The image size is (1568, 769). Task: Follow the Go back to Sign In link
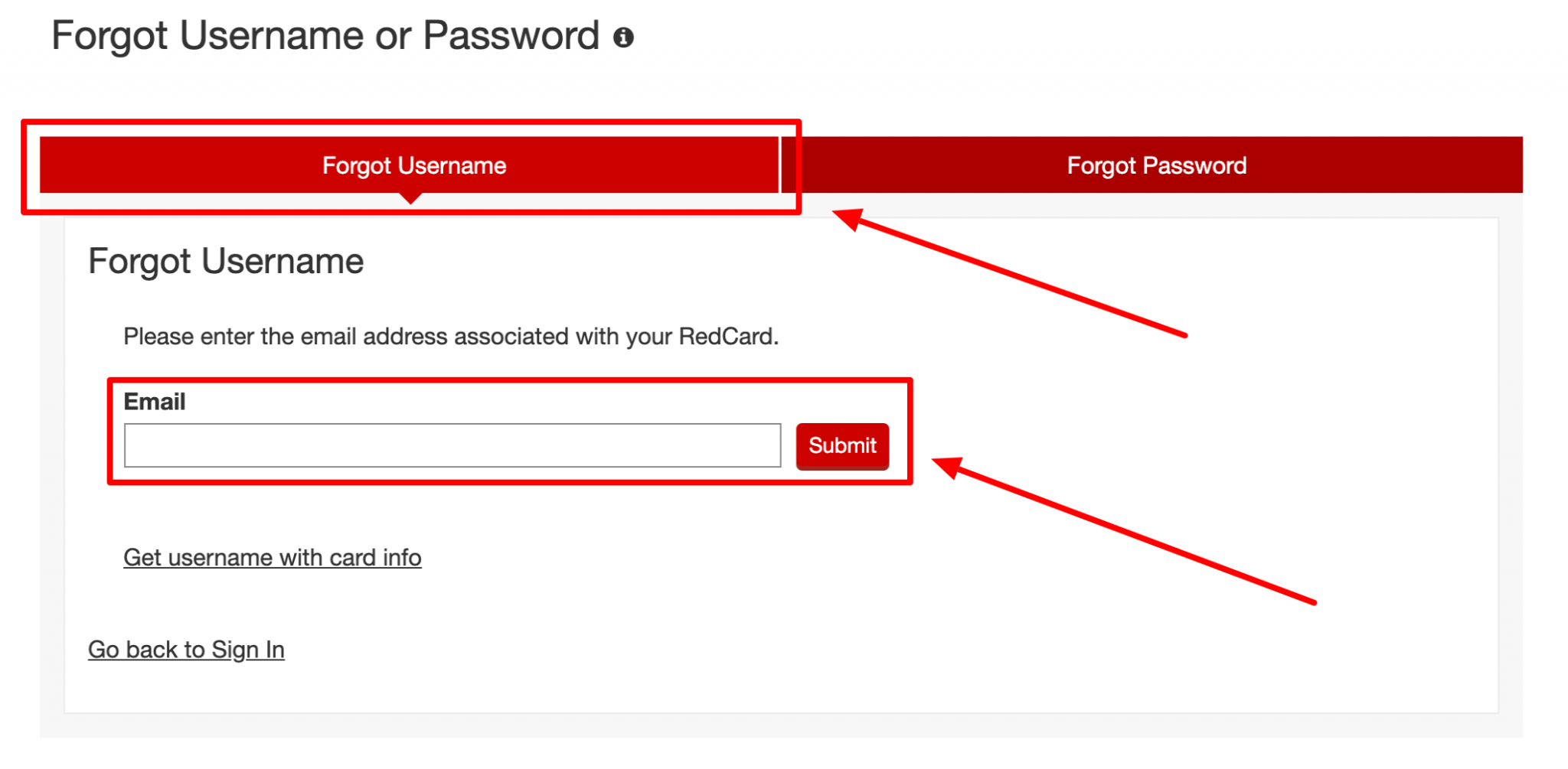[x=186, y=650]
